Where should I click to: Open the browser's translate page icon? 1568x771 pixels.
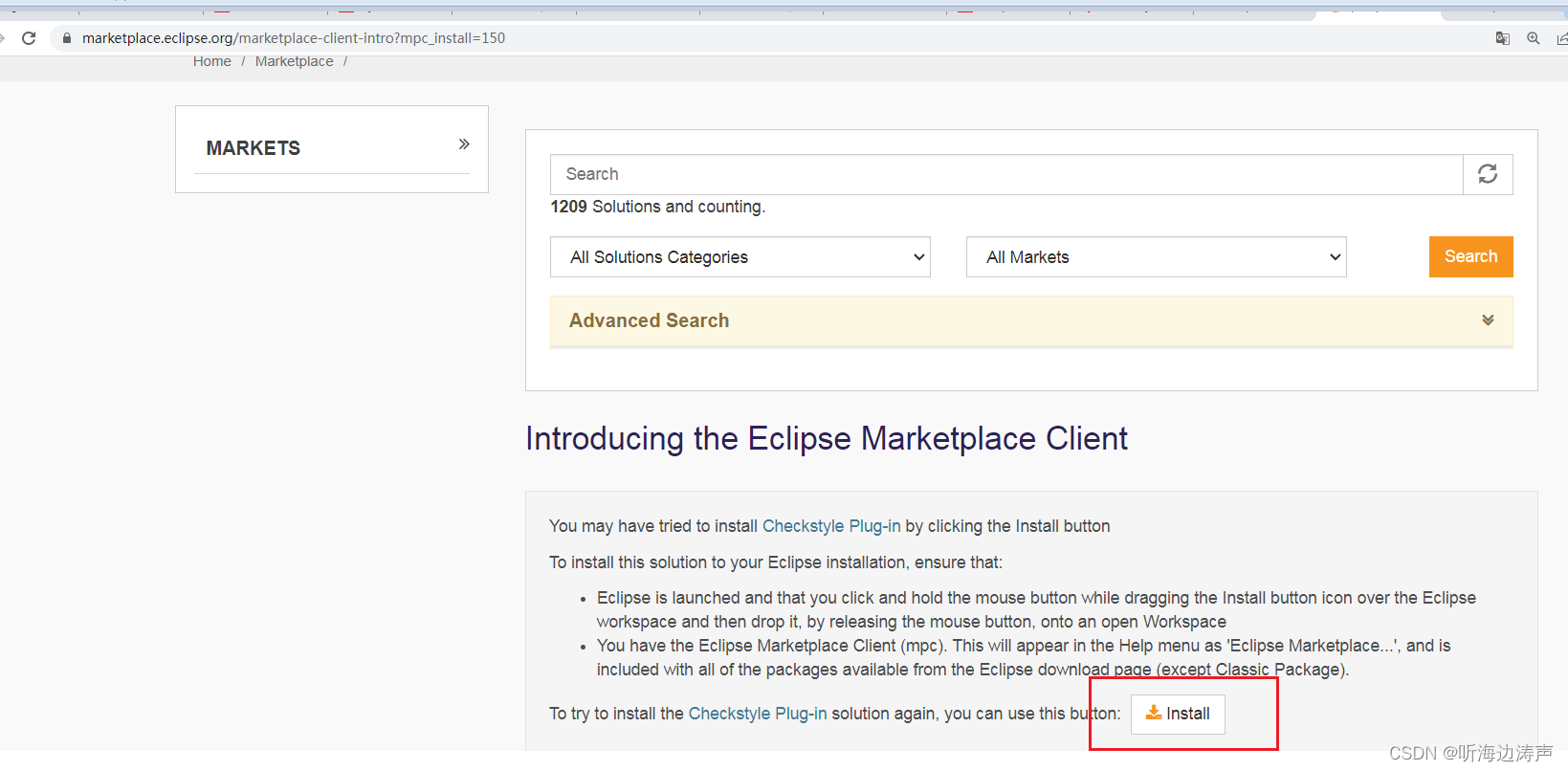1503,38
